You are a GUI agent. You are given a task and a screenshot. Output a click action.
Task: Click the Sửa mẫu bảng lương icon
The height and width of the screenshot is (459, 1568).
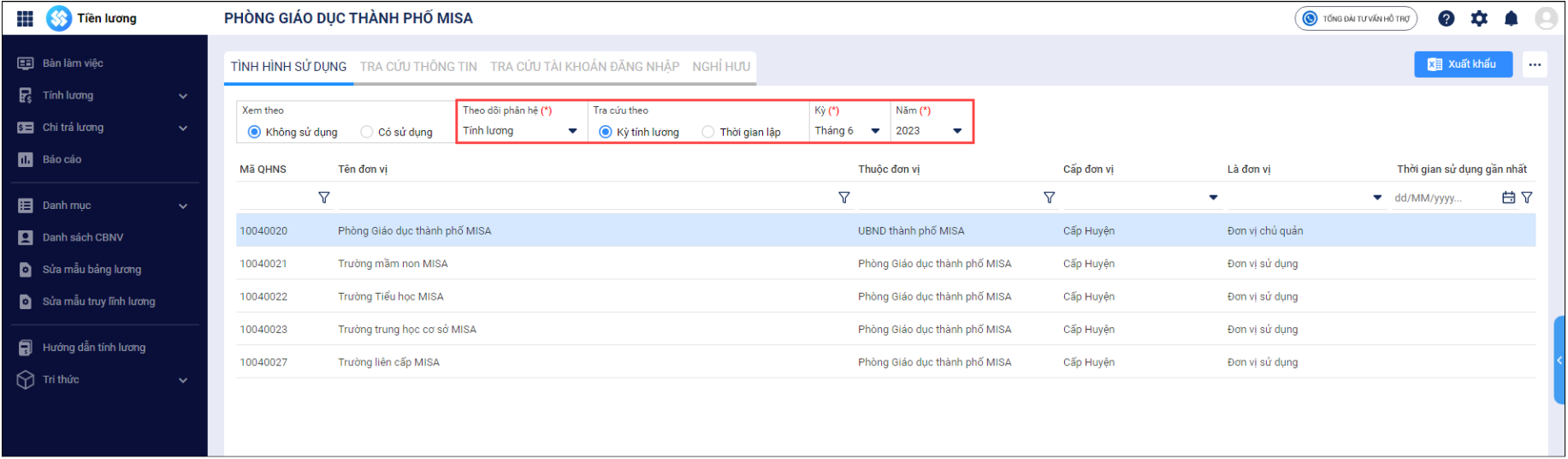point(26,270)
